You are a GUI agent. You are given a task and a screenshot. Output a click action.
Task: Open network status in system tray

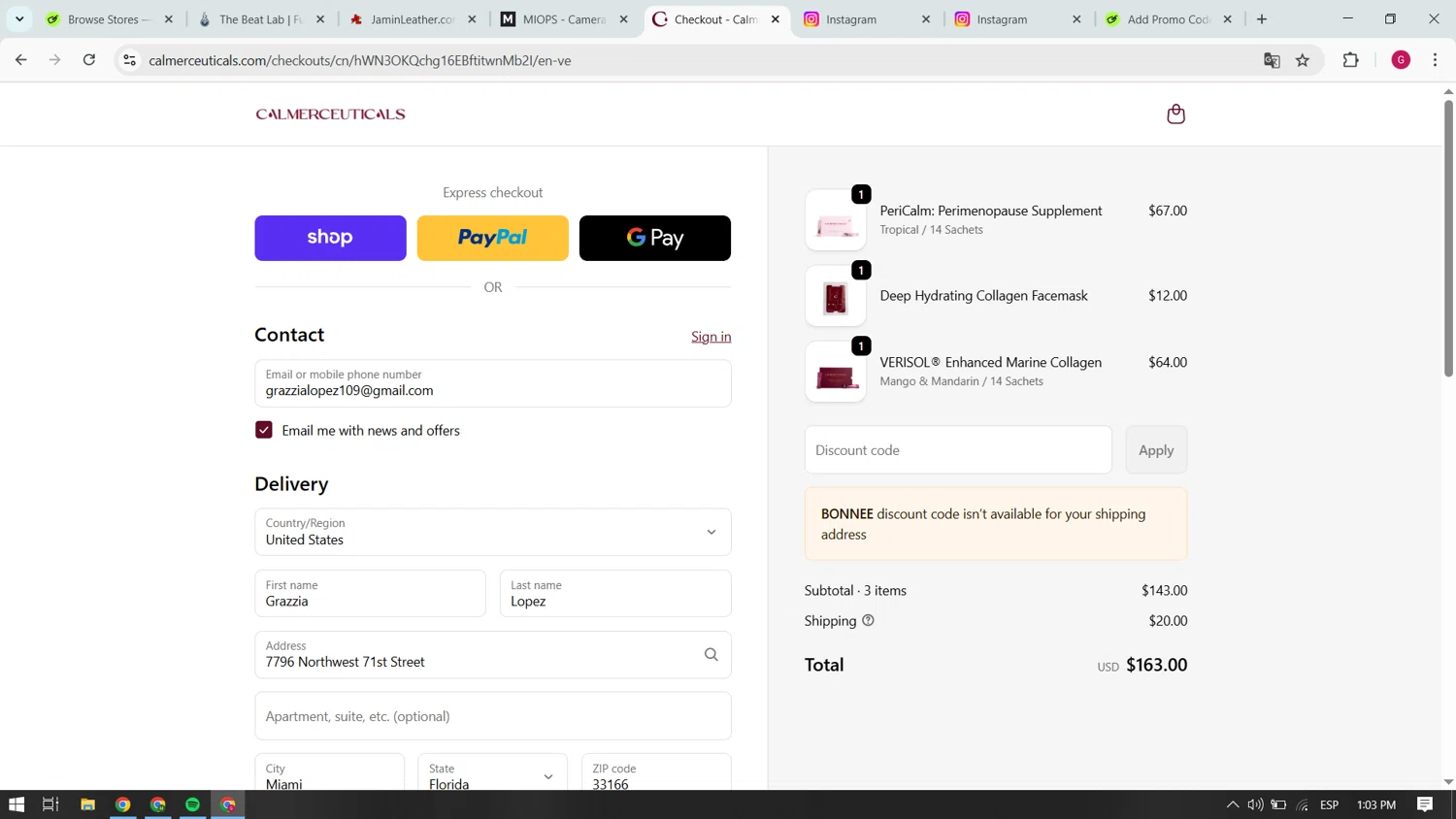pyautogui.click(x=1303, y=804)
